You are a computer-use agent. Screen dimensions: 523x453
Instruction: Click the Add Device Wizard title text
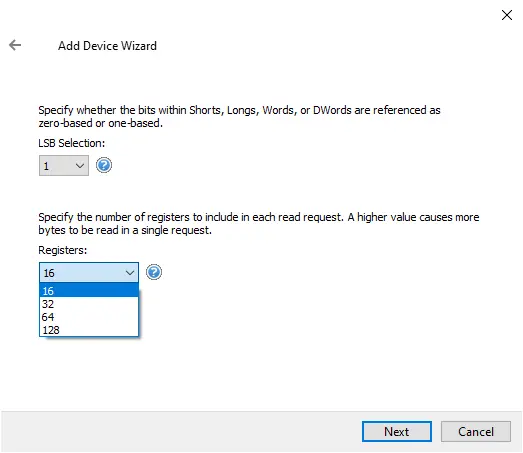107,46
